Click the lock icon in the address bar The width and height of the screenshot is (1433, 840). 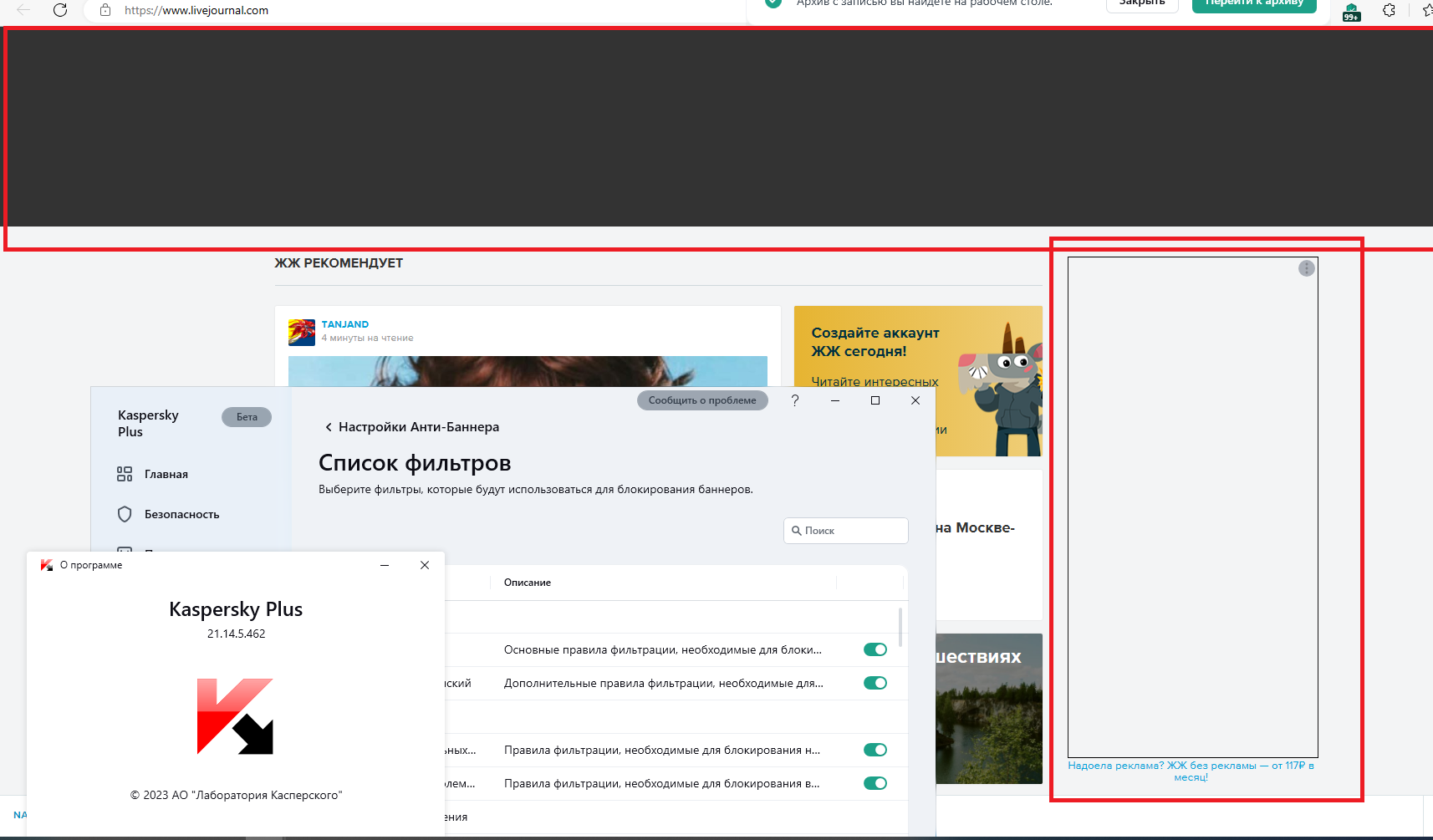click(x=105, y=10)
